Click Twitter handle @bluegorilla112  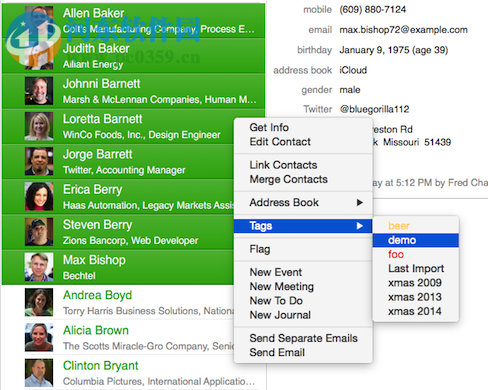pyautogui.click(x=374, y=109)
